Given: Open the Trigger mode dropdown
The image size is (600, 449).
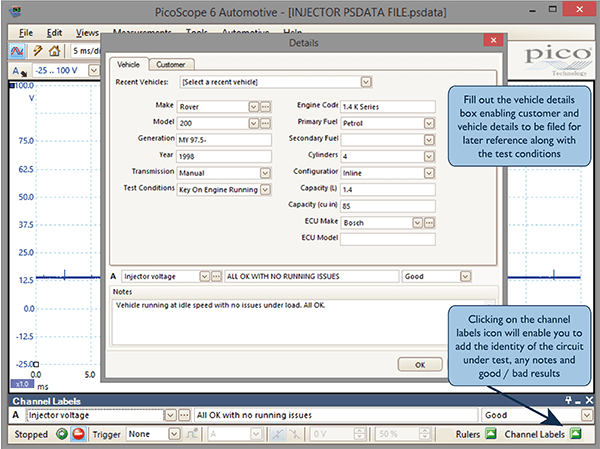Looking at the screenshot, I should point(174,434).
